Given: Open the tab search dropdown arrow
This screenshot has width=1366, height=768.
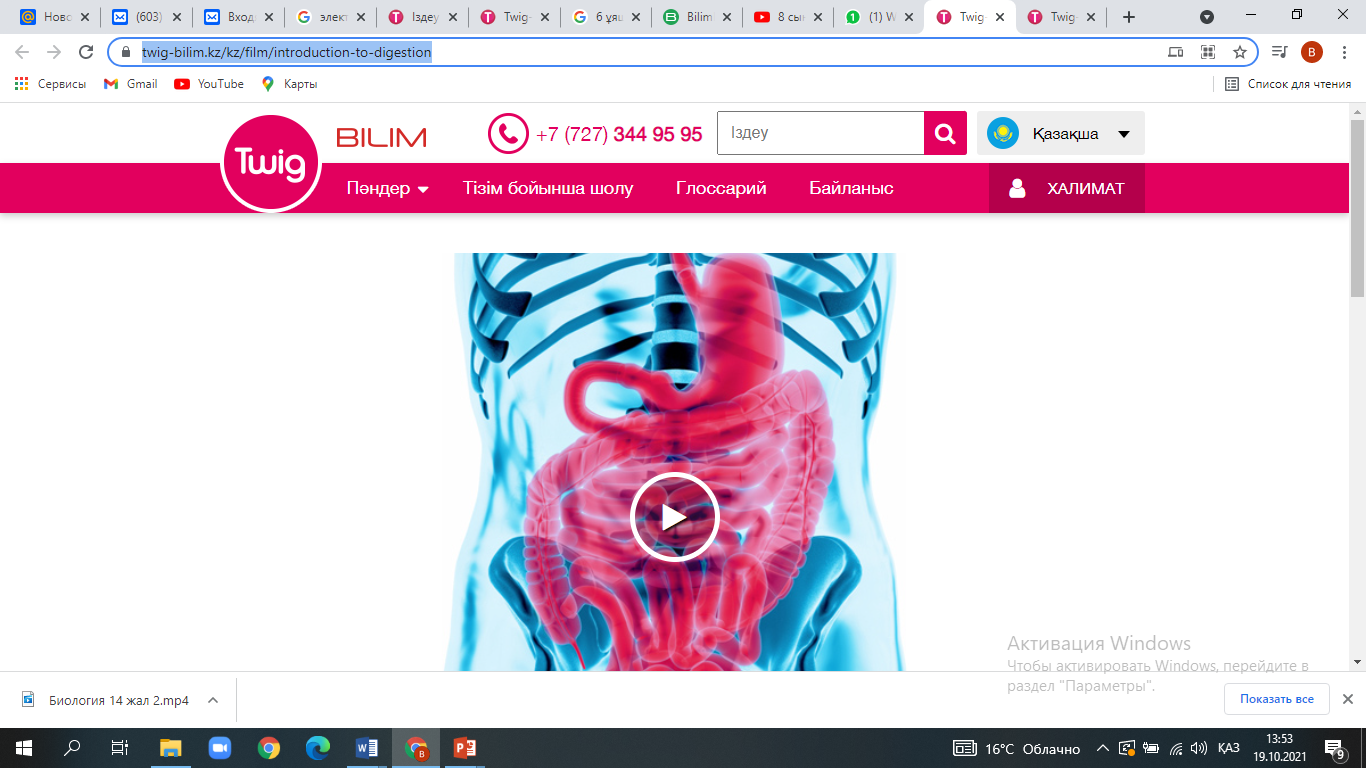Looking at the screenshot, I should coord(1207,17).
